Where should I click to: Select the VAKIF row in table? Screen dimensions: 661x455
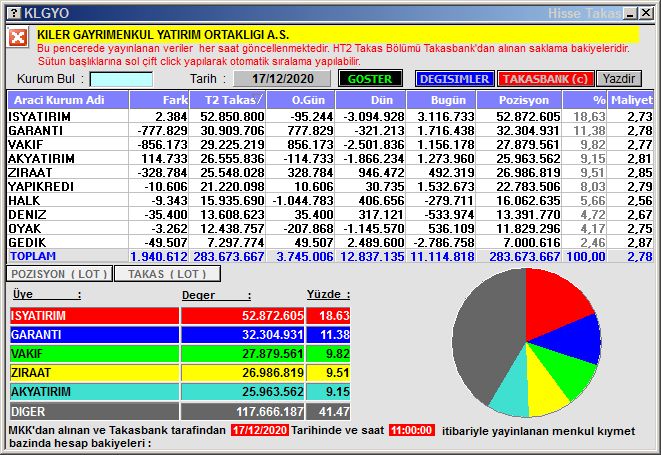pos(330,144)
